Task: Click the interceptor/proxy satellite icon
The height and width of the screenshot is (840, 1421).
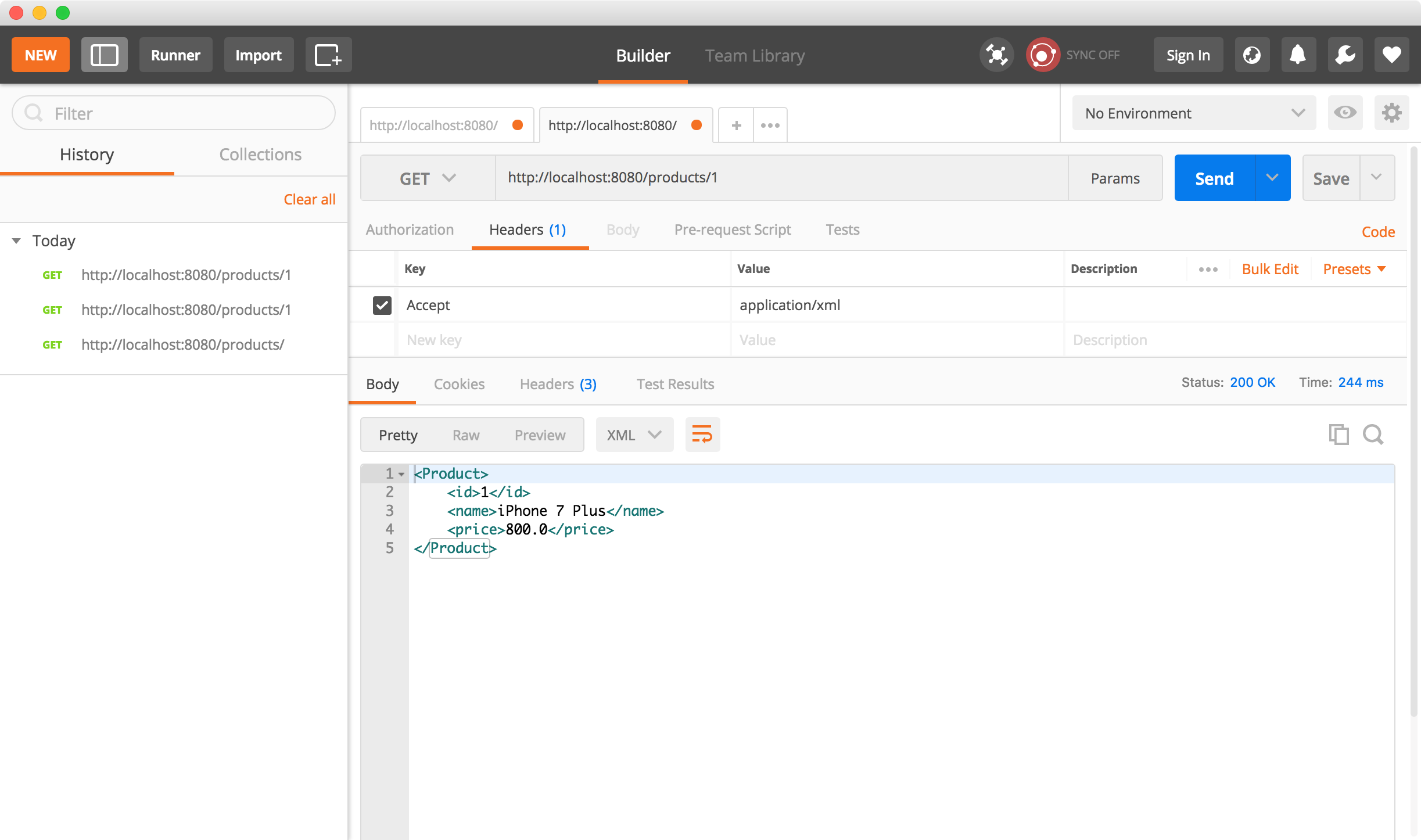Action: point(997,55)
